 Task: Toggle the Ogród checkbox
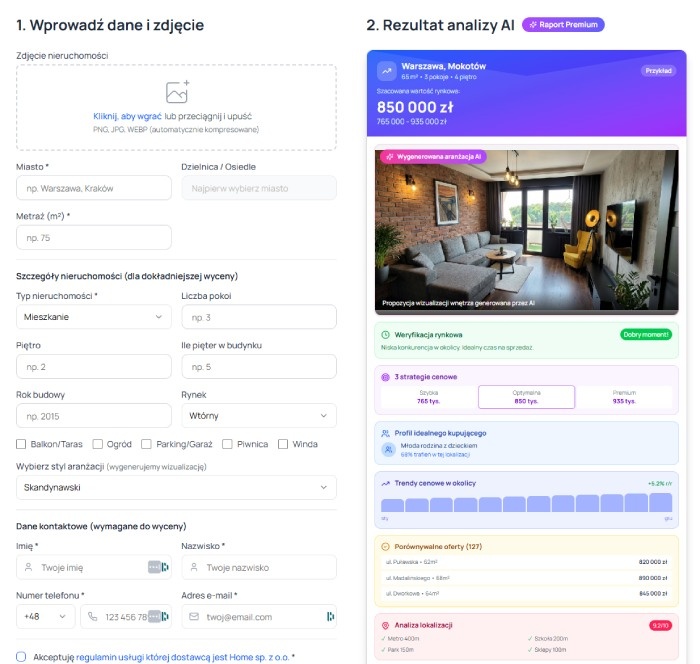pos(97,444)
